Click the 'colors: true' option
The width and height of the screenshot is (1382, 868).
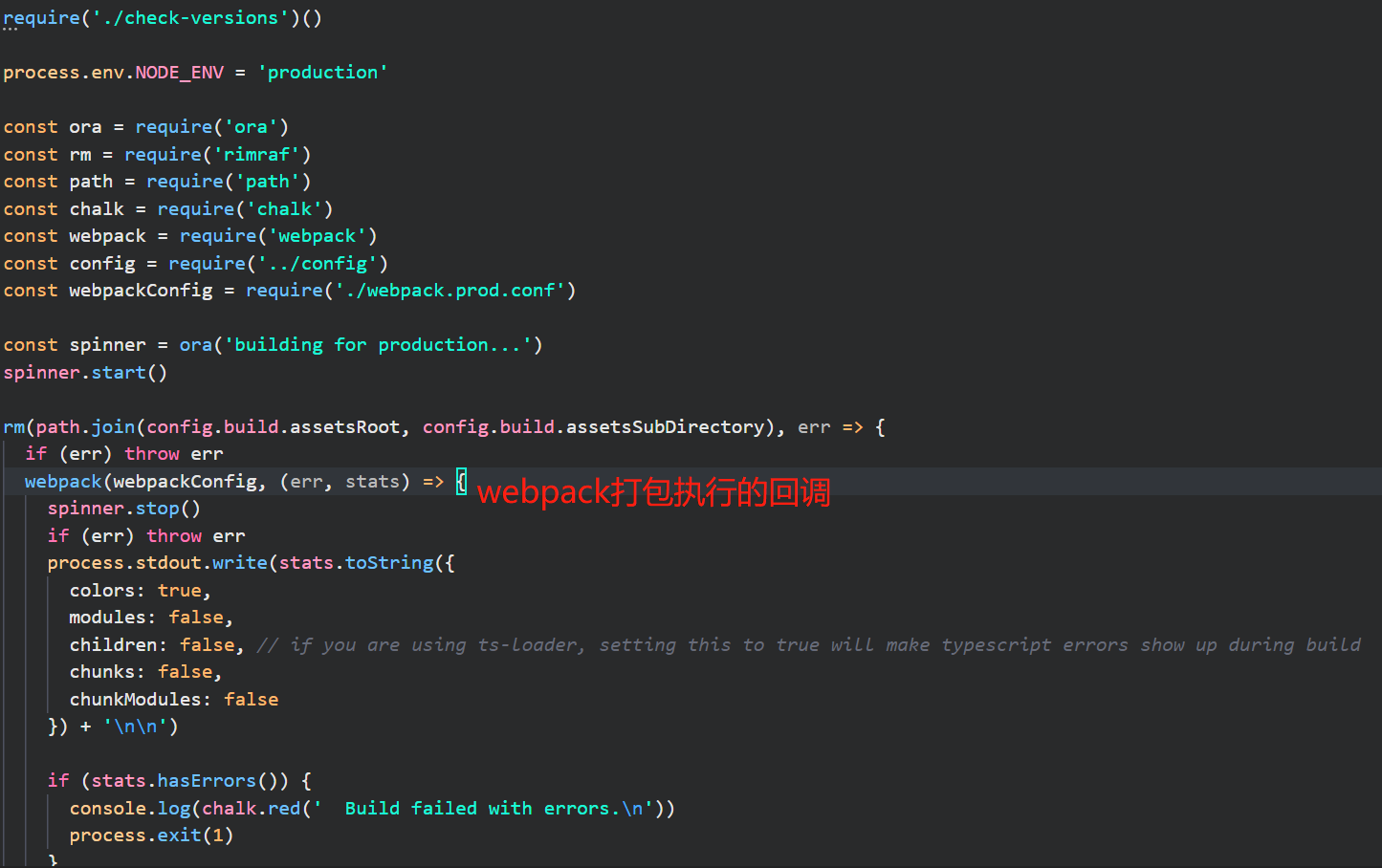point(135,591)
